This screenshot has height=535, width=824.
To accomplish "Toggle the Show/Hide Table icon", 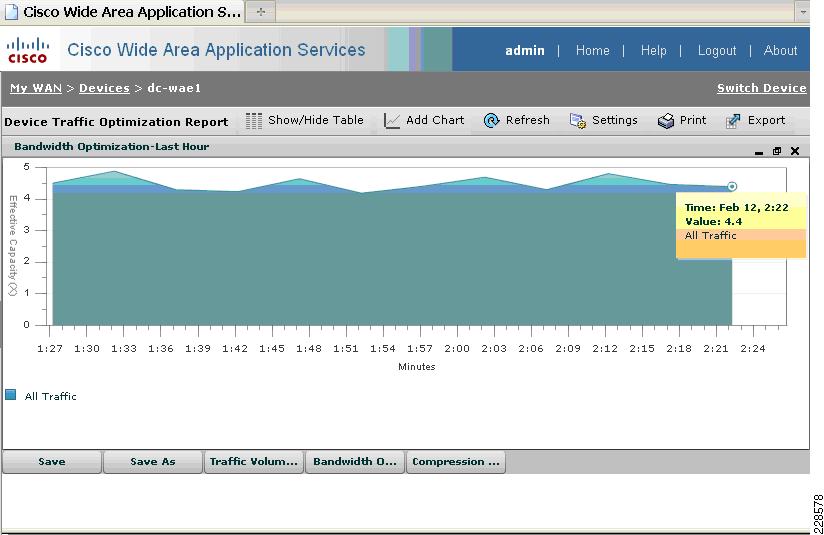I will coord(254,121).
